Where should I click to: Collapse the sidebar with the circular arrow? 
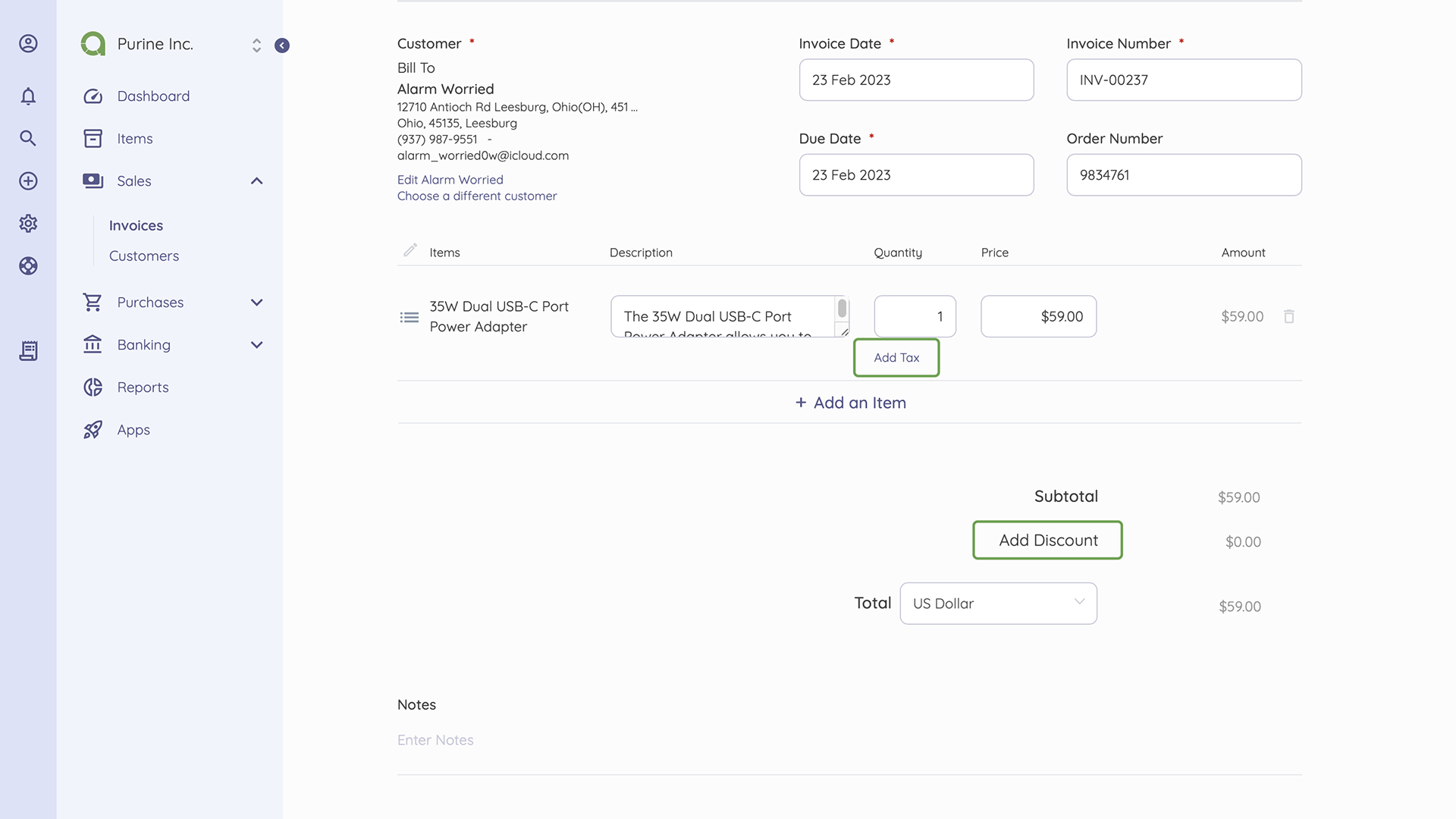(282, 45)
